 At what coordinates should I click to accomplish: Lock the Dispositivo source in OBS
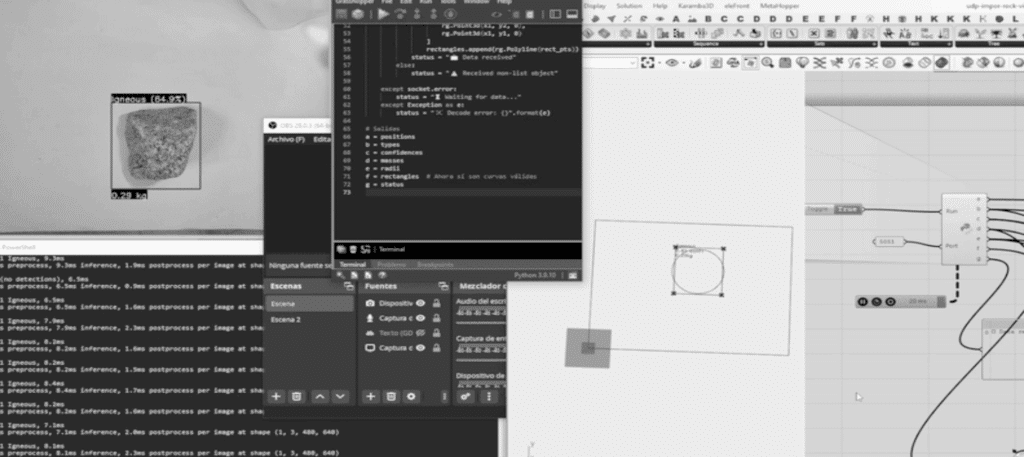pyautogui.click(x=436, y=304)
